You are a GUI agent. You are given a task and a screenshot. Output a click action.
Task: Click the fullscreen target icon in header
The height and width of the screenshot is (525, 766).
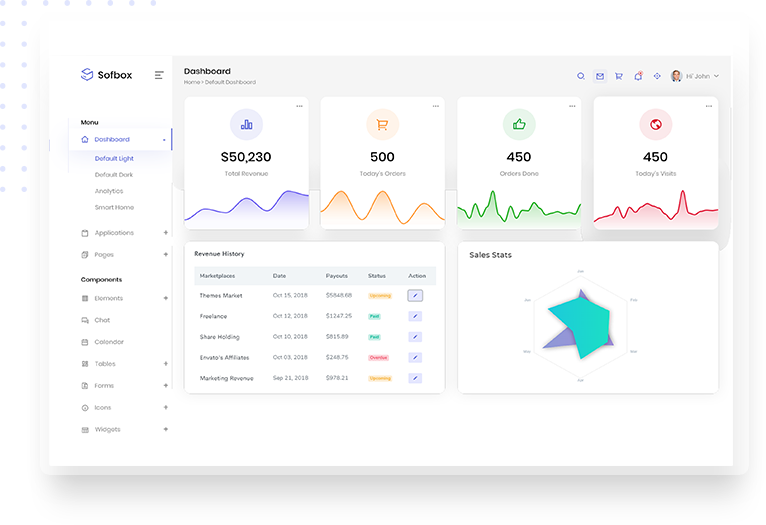click(x=657, y=76)
